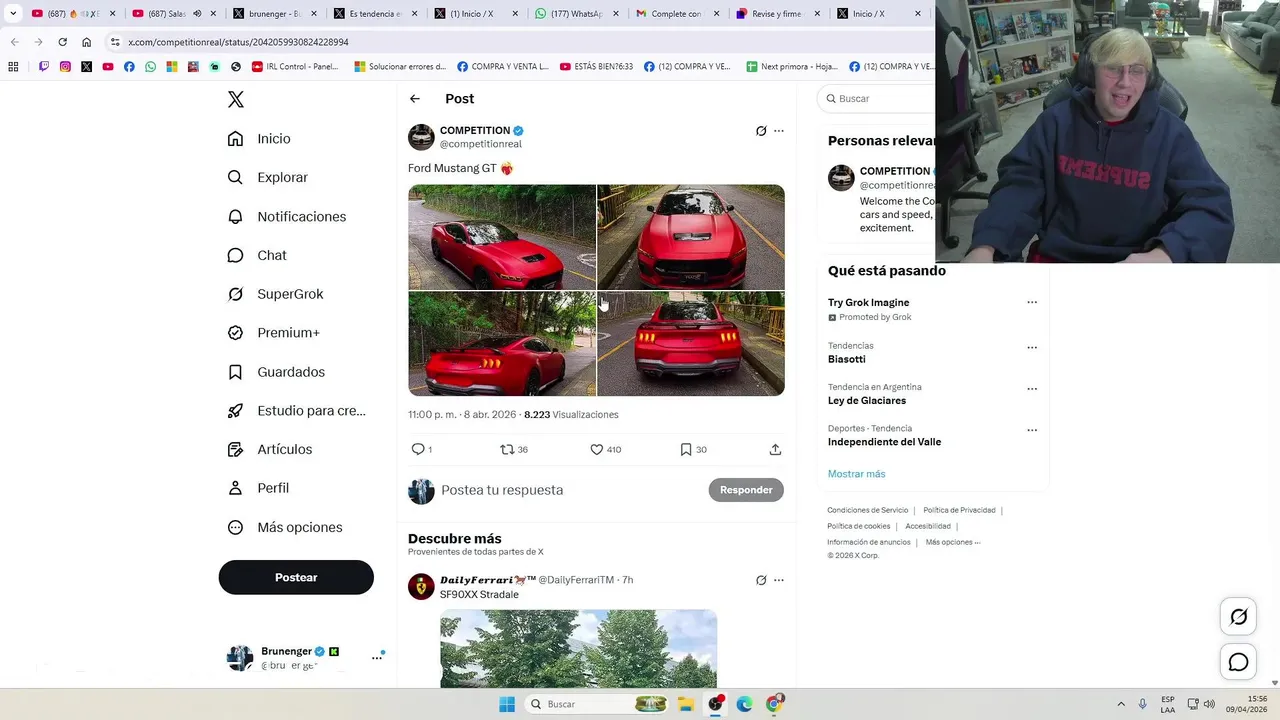Open the top-left Mustang photo
1280x720 pixels.
502,237
